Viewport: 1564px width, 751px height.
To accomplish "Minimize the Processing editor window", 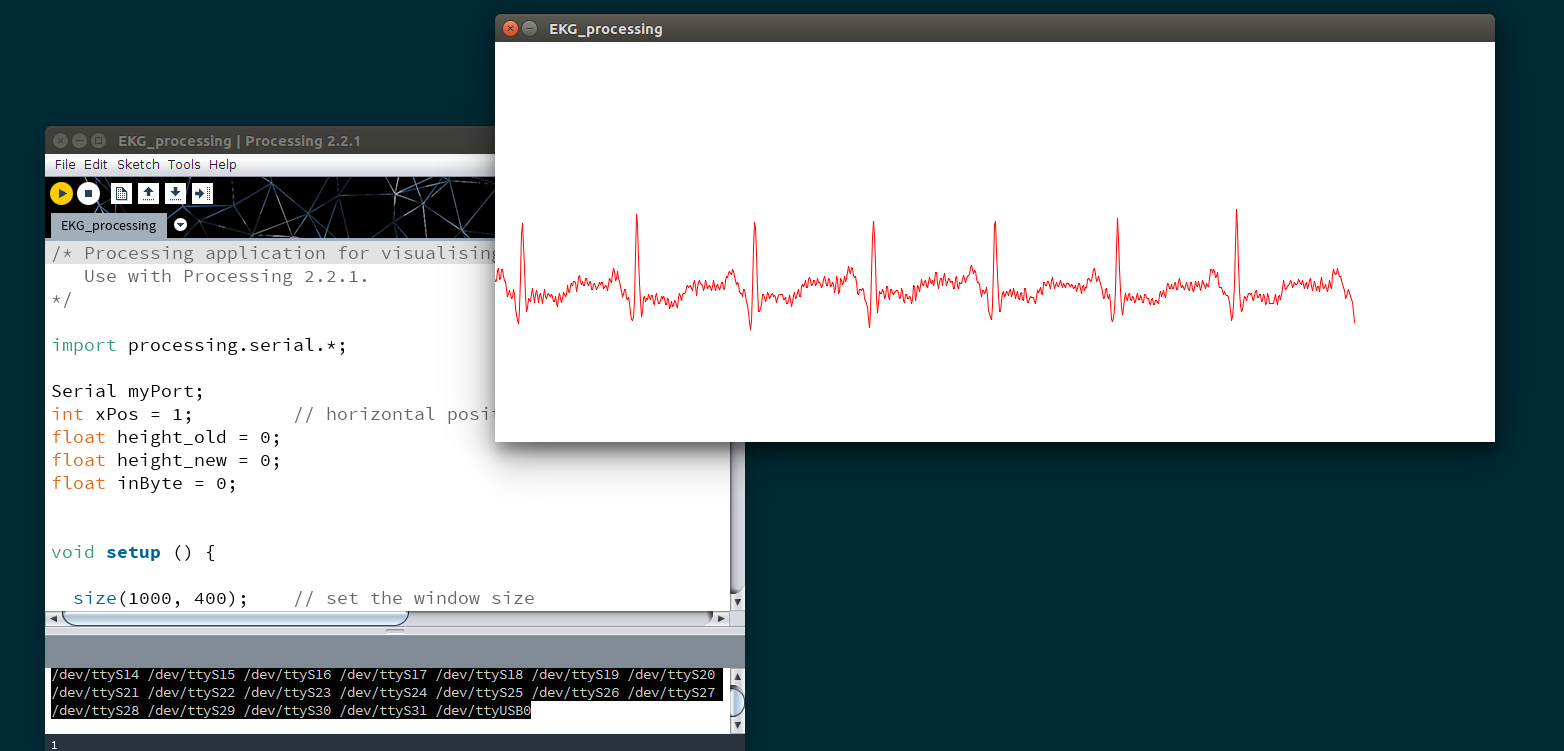I will click(x=80, y=141).
